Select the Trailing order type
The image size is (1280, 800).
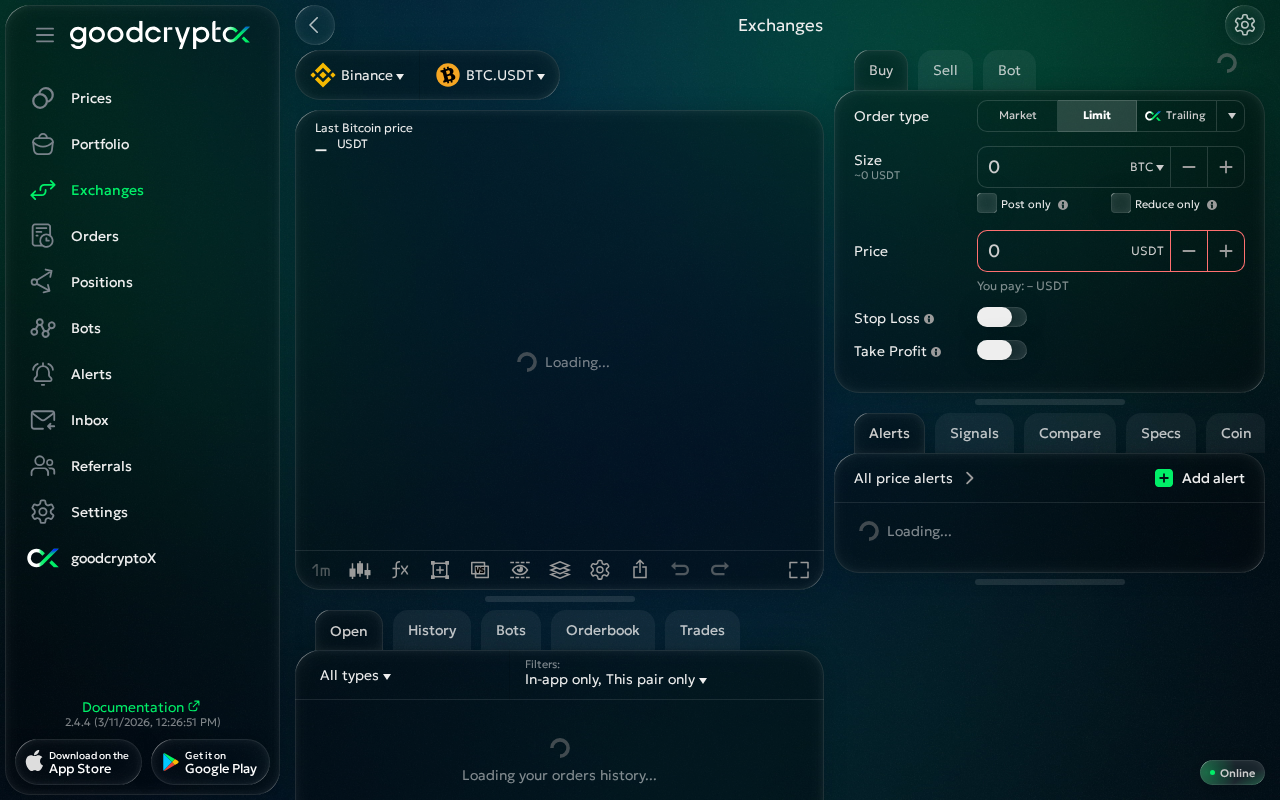coord(1176,116)
